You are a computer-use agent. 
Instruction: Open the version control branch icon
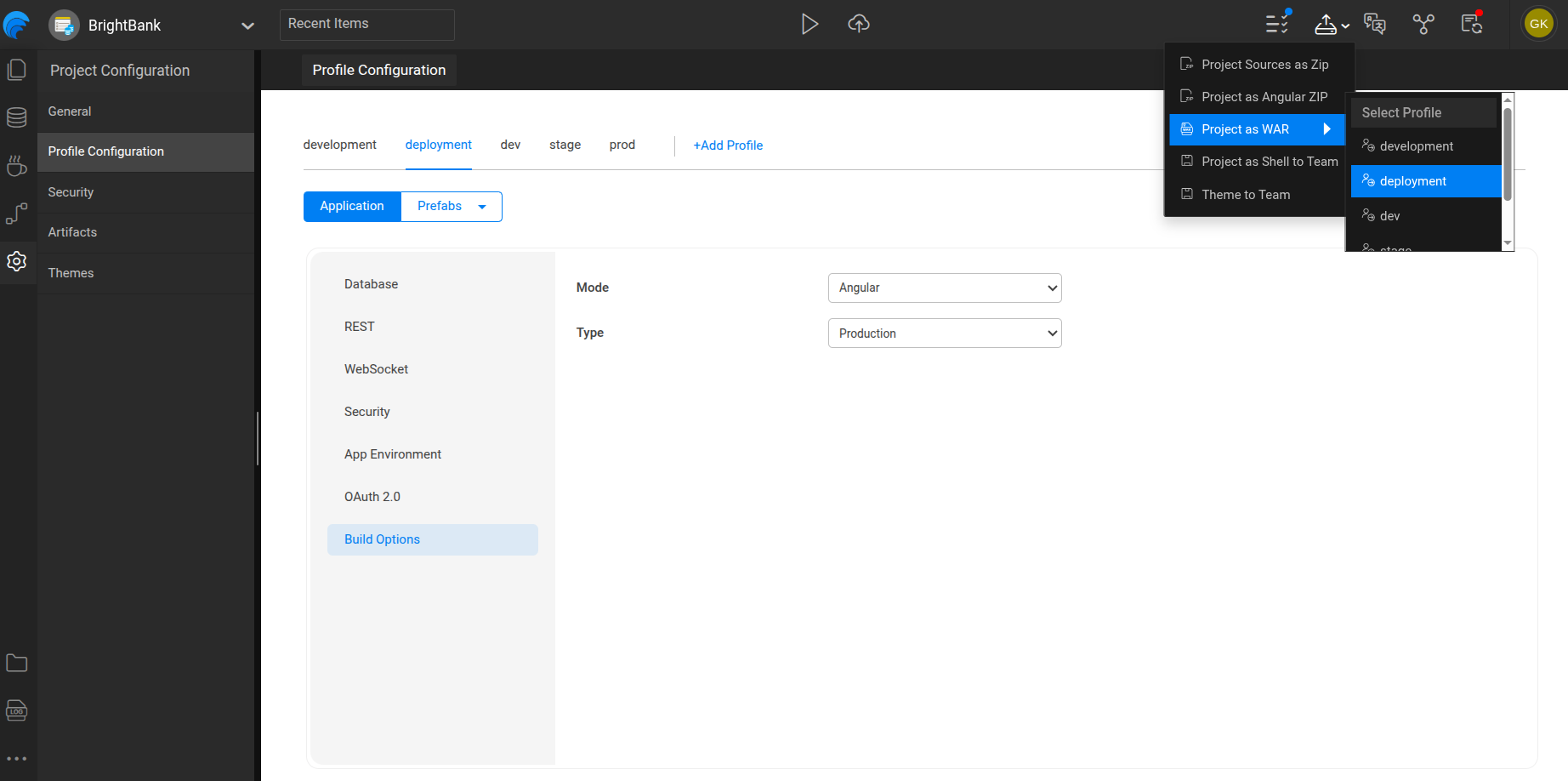(1424, 24)
